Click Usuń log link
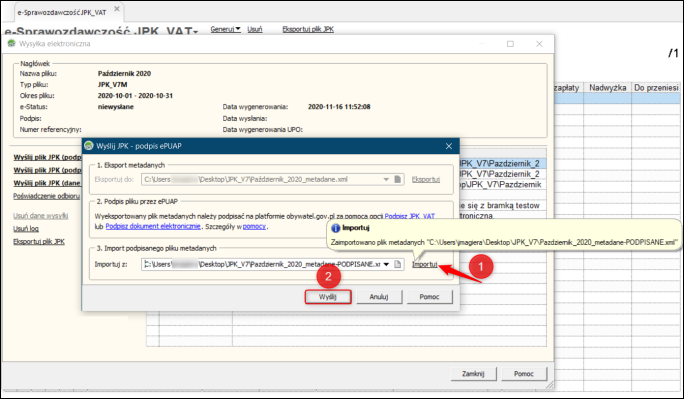The width and height of the screenshot is (684, 399). tap(26, 228)
